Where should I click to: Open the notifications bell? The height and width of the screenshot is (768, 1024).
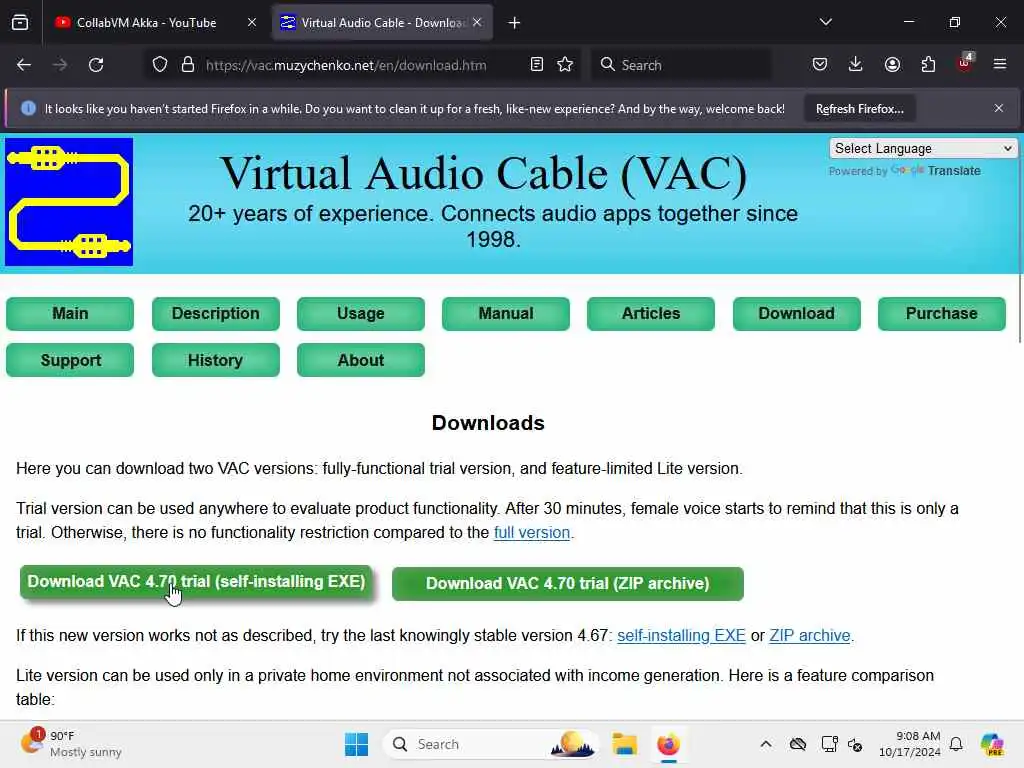(956, 744)
